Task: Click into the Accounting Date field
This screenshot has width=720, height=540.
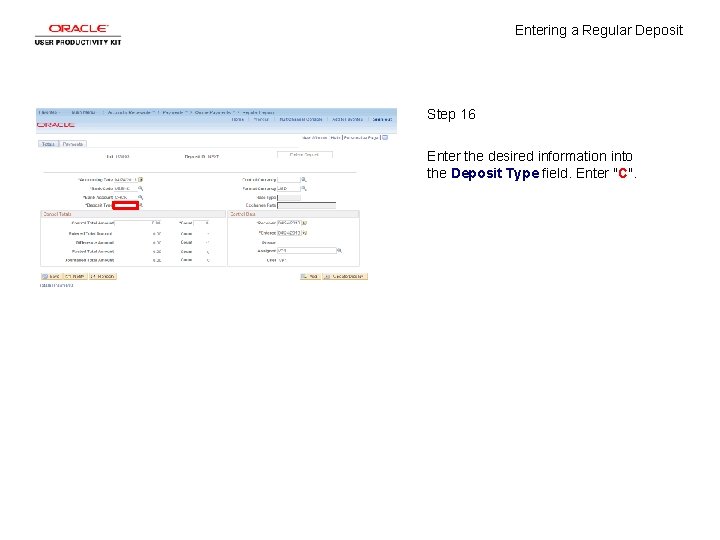Action: (126, 180)
